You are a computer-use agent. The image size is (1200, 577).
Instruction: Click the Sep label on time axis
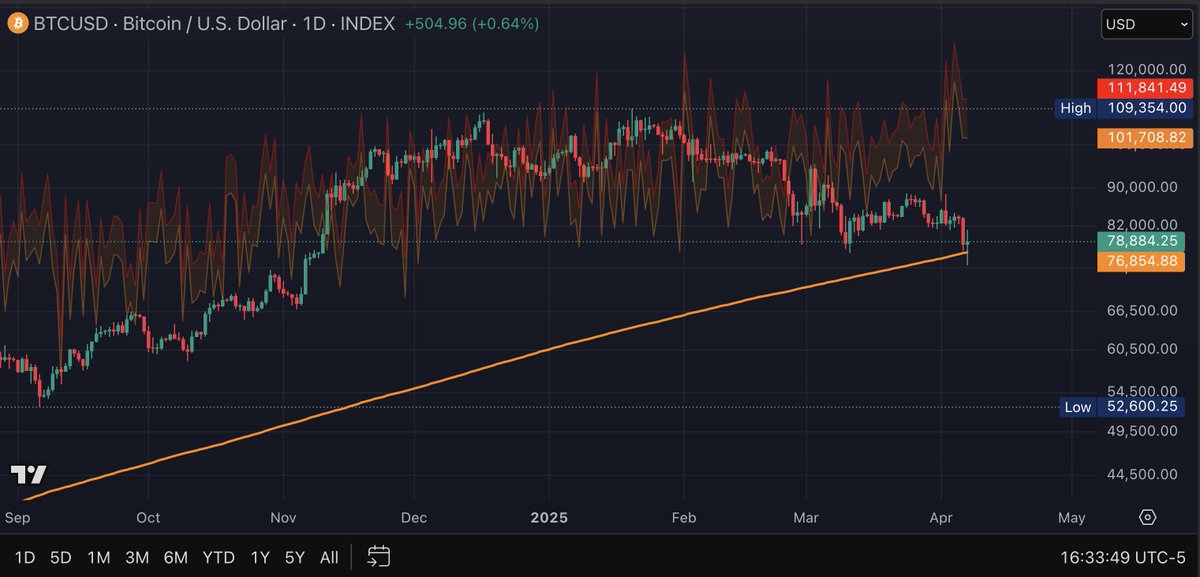click(16, 518)
